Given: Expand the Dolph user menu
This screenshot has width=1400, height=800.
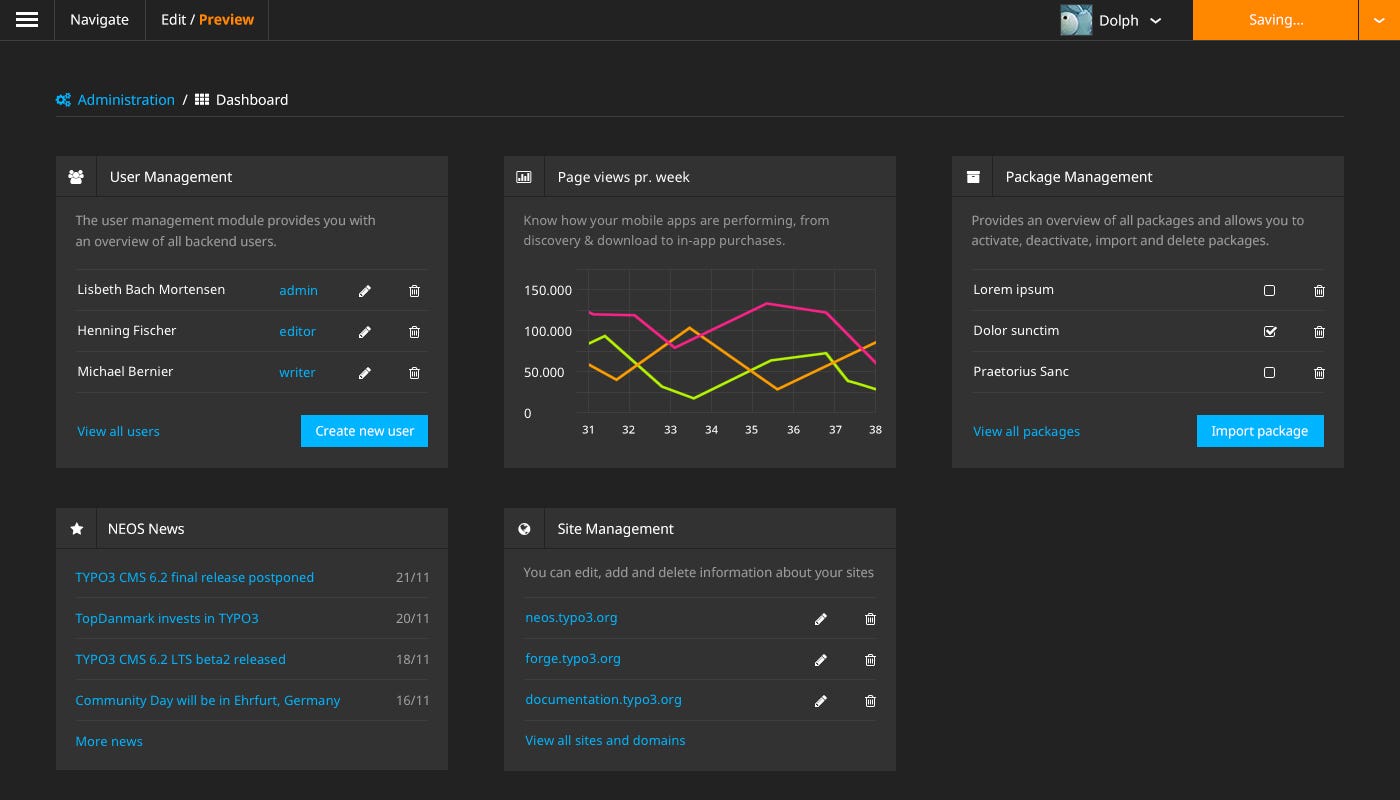Looking at the screenshot, I should pyautogui.click(x=1155, y=20).
